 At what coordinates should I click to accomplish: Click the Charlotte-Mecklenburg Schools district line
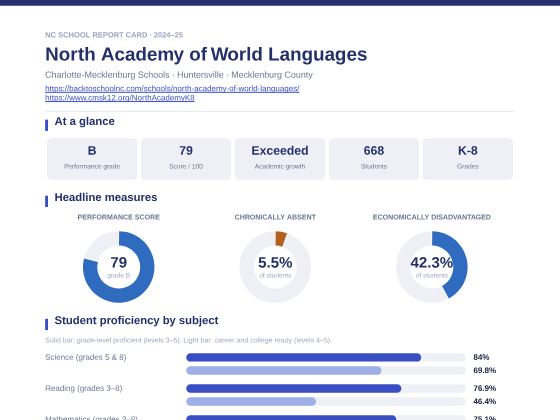pyautogui.click(x=179, y=75)
